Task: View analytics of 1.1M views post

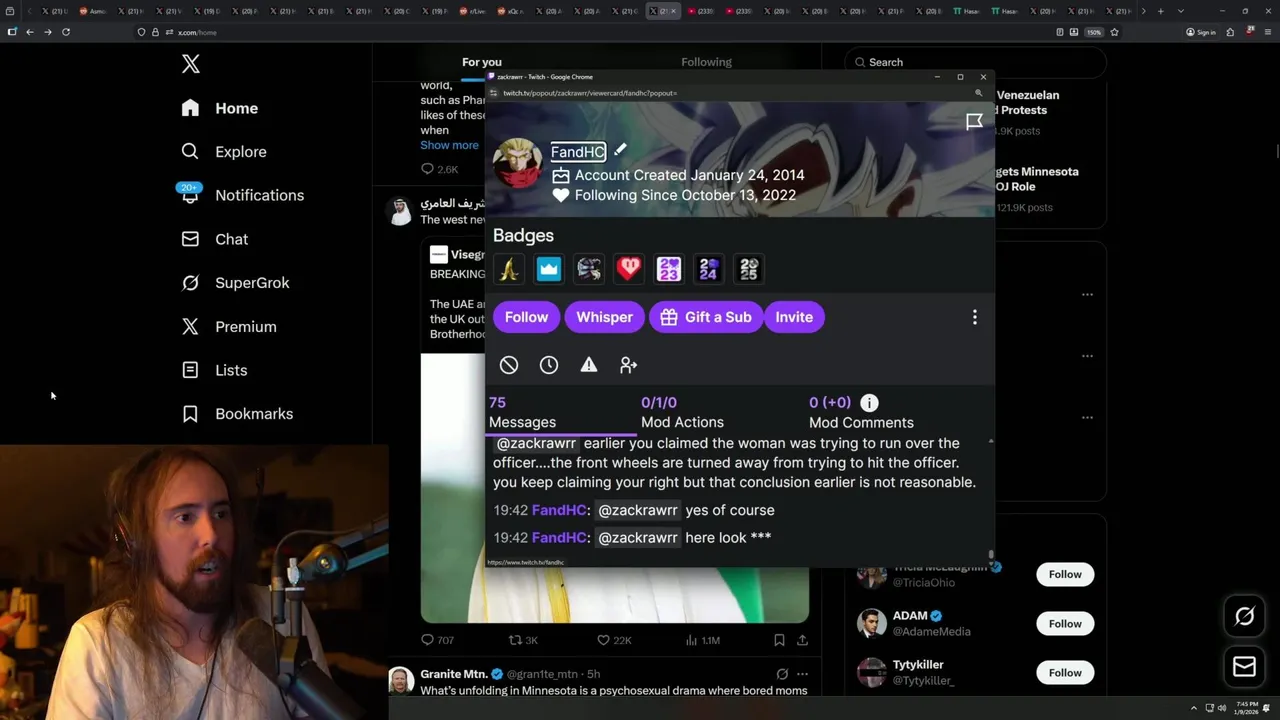Action: coord(702,640)
